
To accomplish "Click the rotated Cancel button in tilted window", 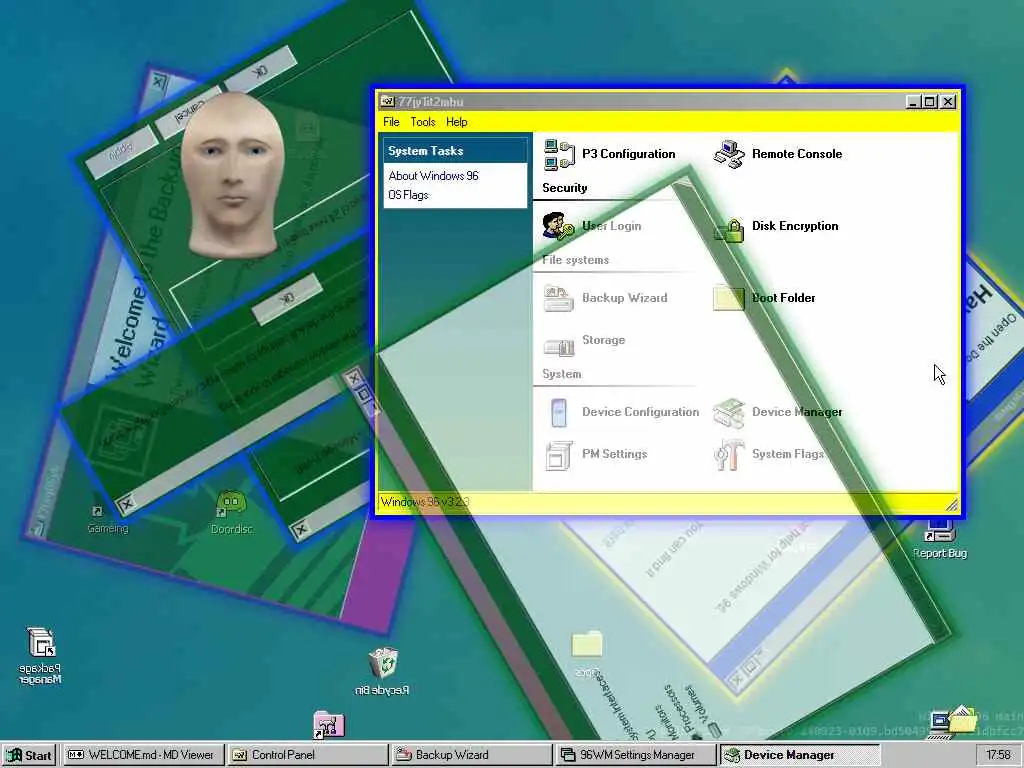I will (188, 113).
